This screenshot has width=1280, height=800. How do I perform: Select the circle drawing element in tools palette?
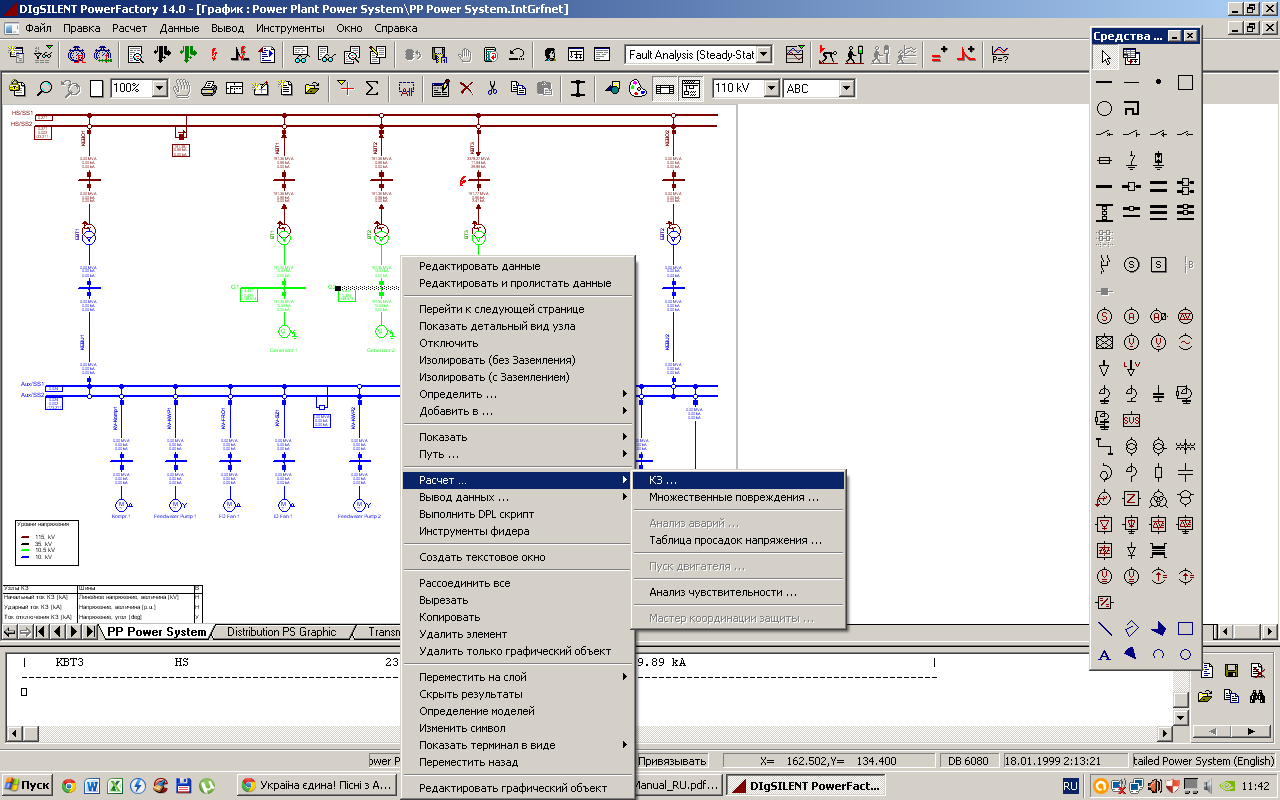[1104, 108]
